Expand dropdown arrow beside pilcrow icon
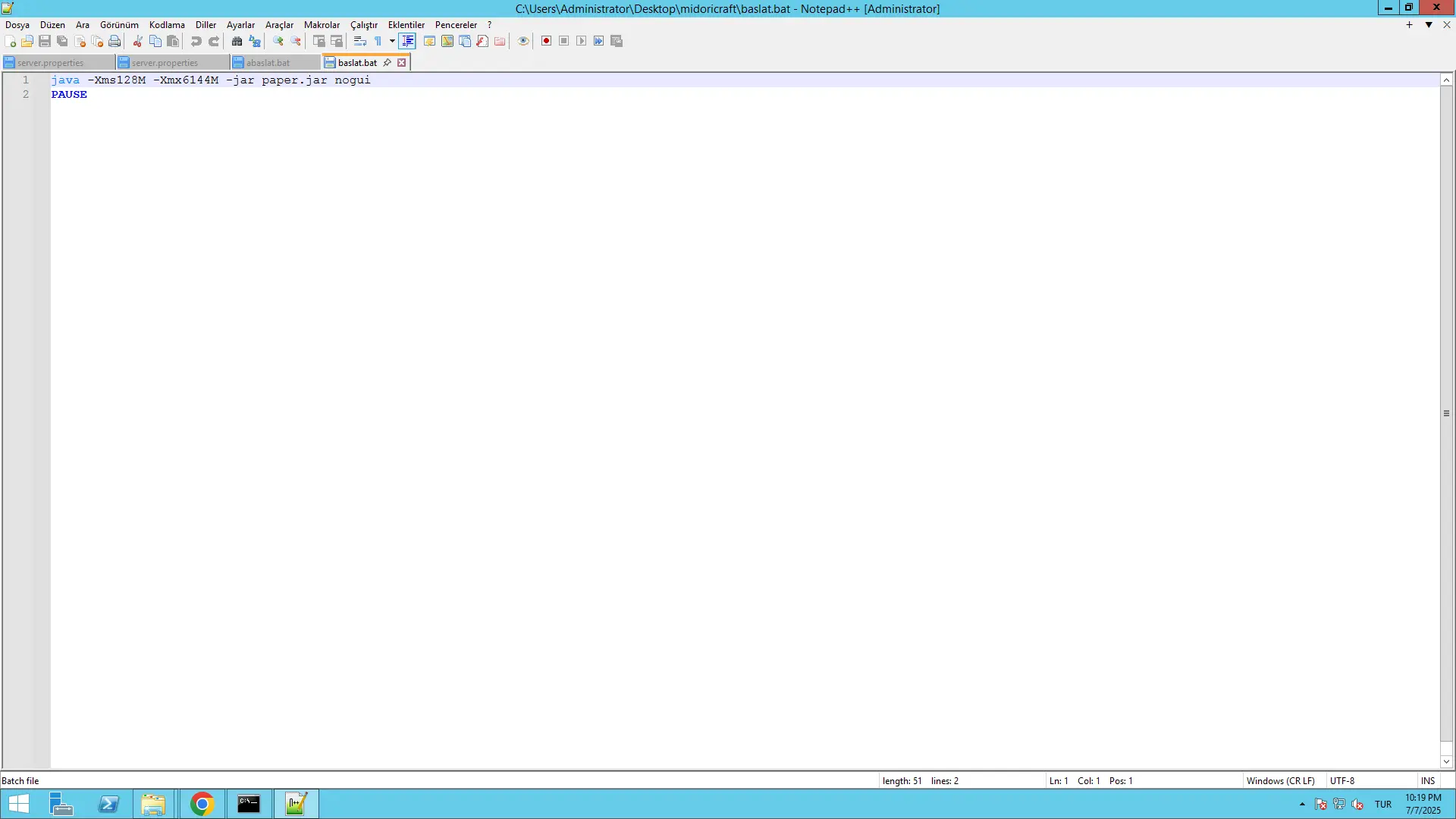The height and width of the screenshot is (819, 1456). pyautogui.click(x=392, y=41)
